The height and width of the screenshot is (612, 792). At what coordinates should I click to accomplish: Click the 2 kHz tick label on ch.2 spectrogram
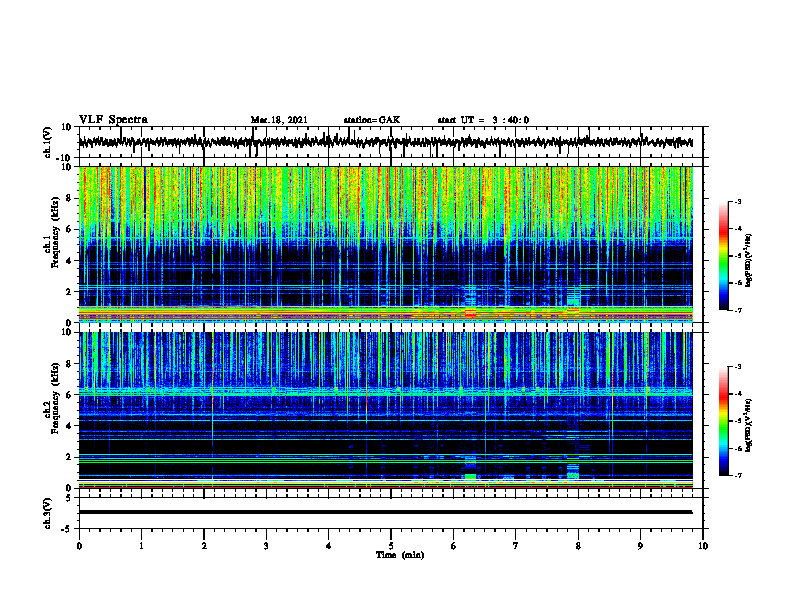69,457
